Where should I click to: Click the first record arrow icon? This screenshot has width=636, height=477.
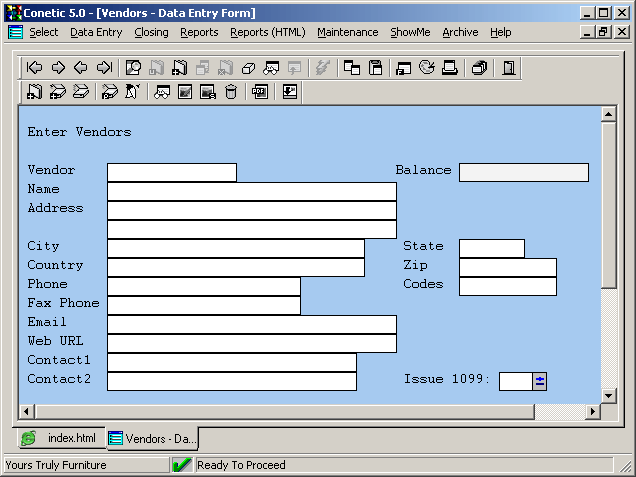[35, 68]
